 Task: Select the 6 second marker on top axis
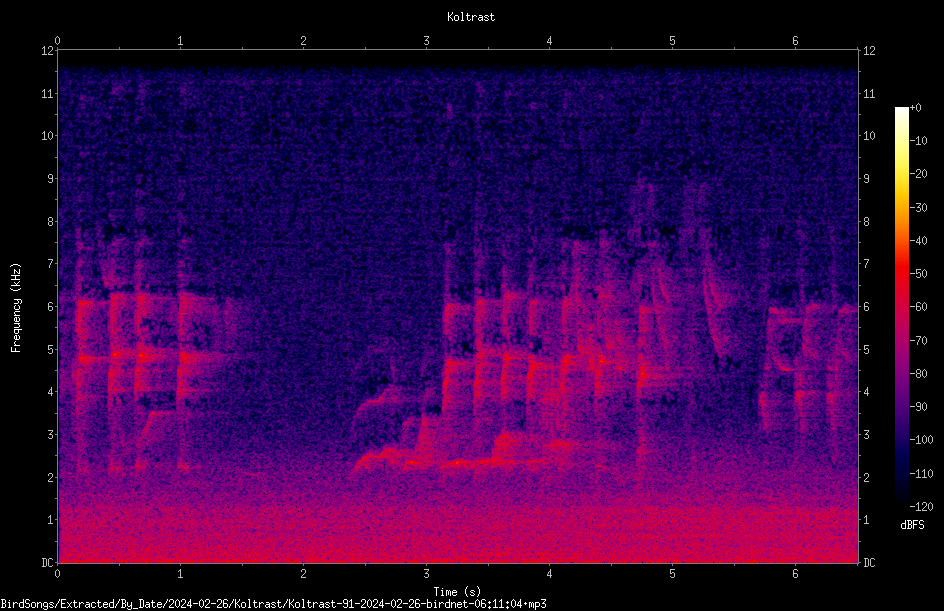coord(795,41)
